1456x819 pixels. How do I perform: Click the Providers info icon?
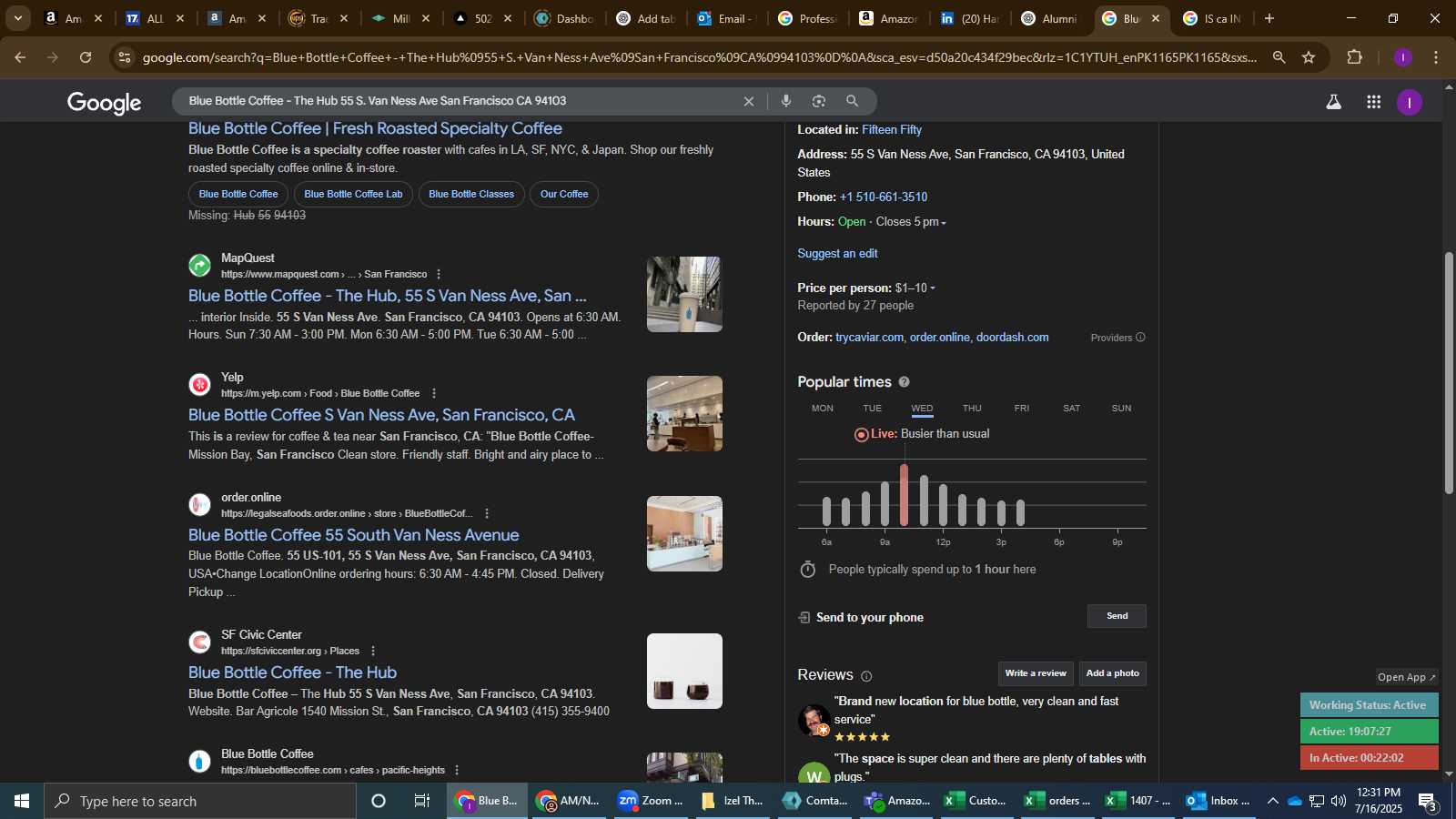[x=1140, y=338]
